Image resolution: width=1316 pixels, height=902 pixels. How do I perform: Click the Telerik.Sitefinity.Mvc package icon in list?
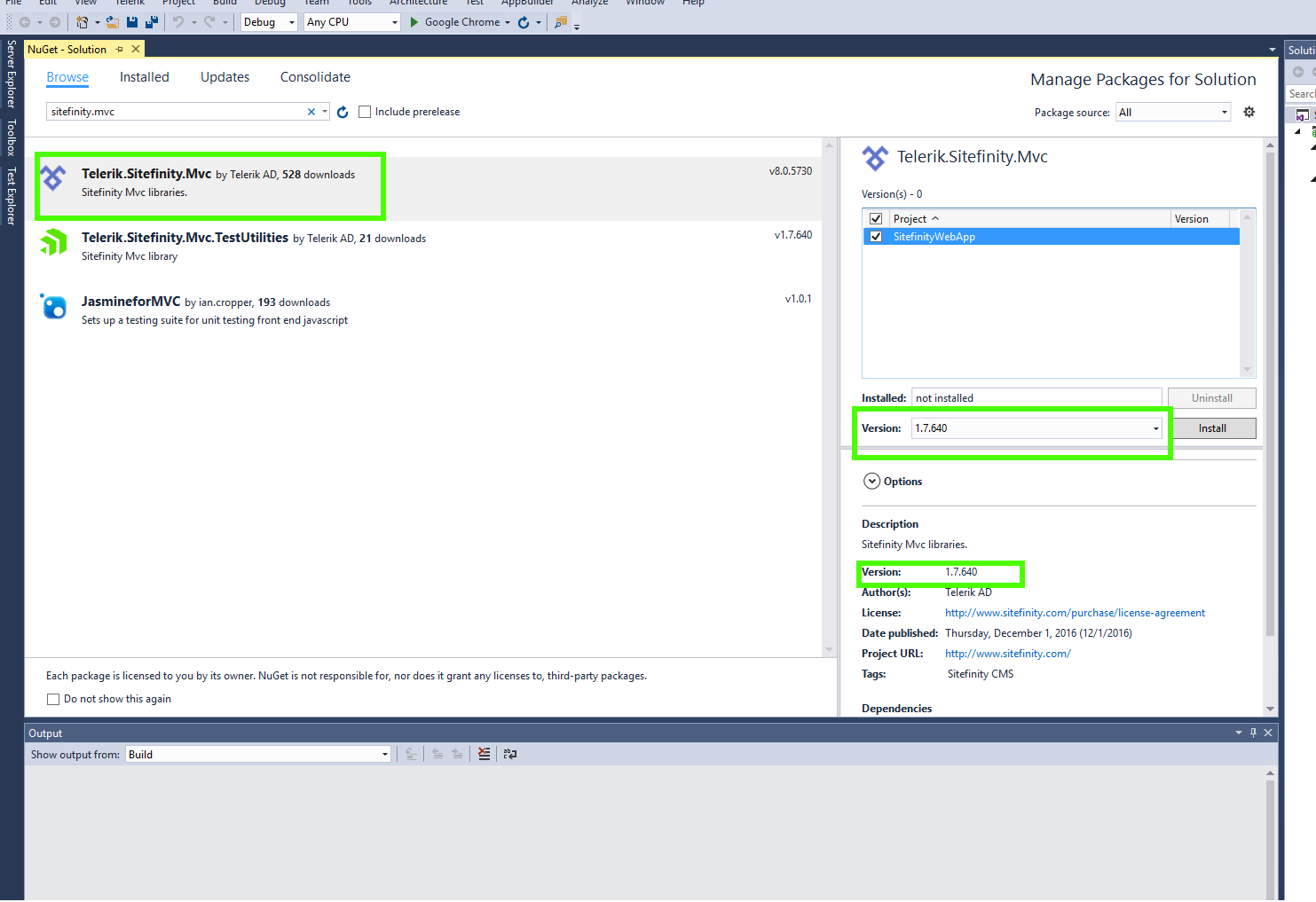point(53,178)
